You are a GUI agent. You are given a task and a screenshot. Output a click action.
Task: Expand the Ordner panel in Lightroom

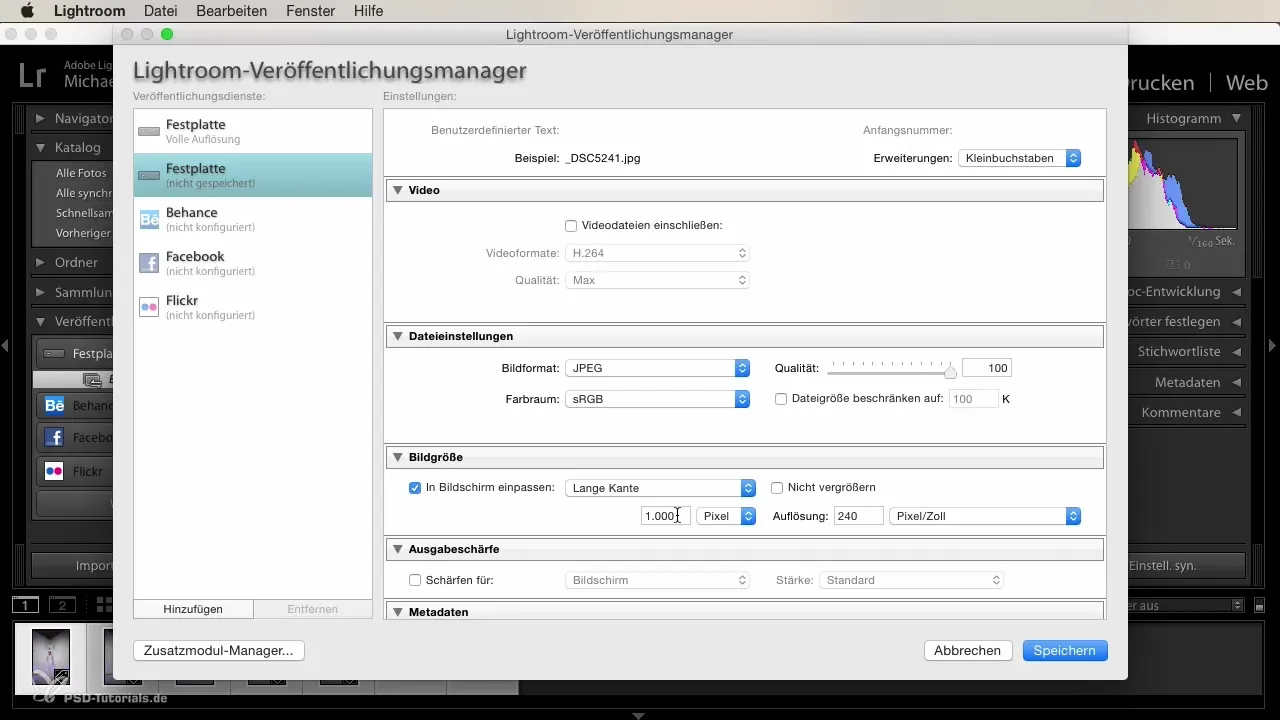(40, 262)
